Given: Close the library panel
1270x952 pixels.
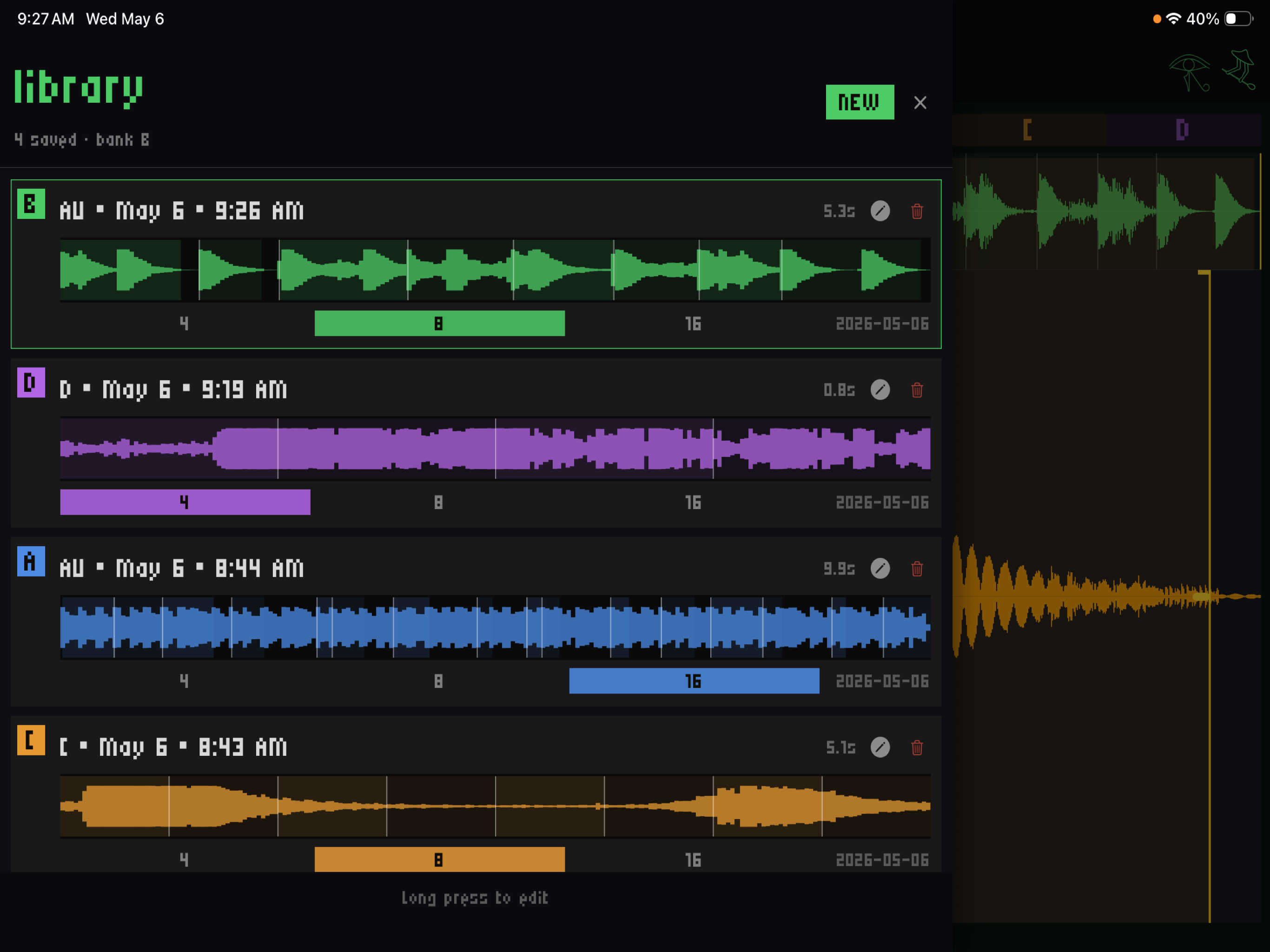Looking at the screenshot, I should click(920, 103).
